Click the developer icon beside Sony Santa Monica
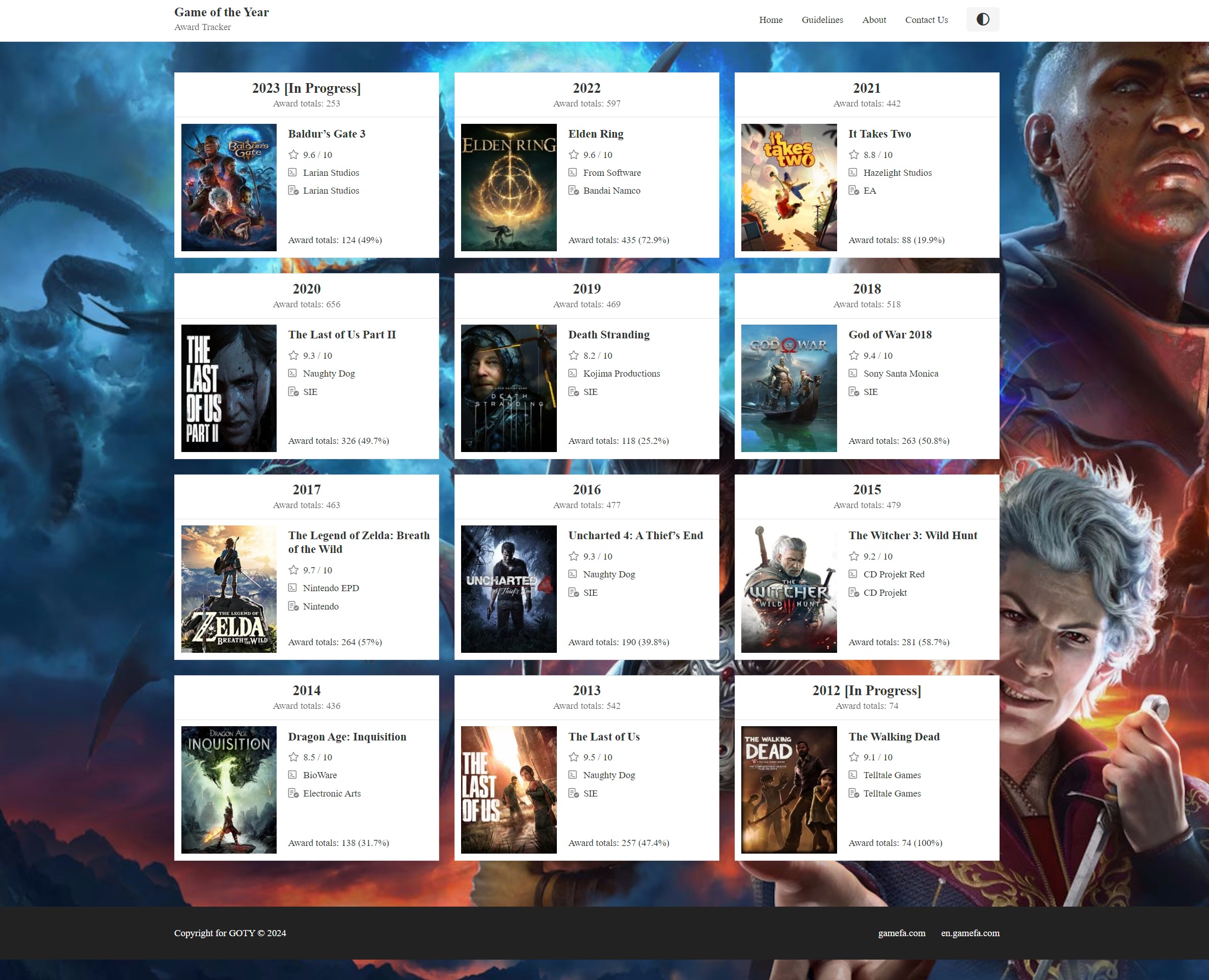 click(x=853, y=374)
